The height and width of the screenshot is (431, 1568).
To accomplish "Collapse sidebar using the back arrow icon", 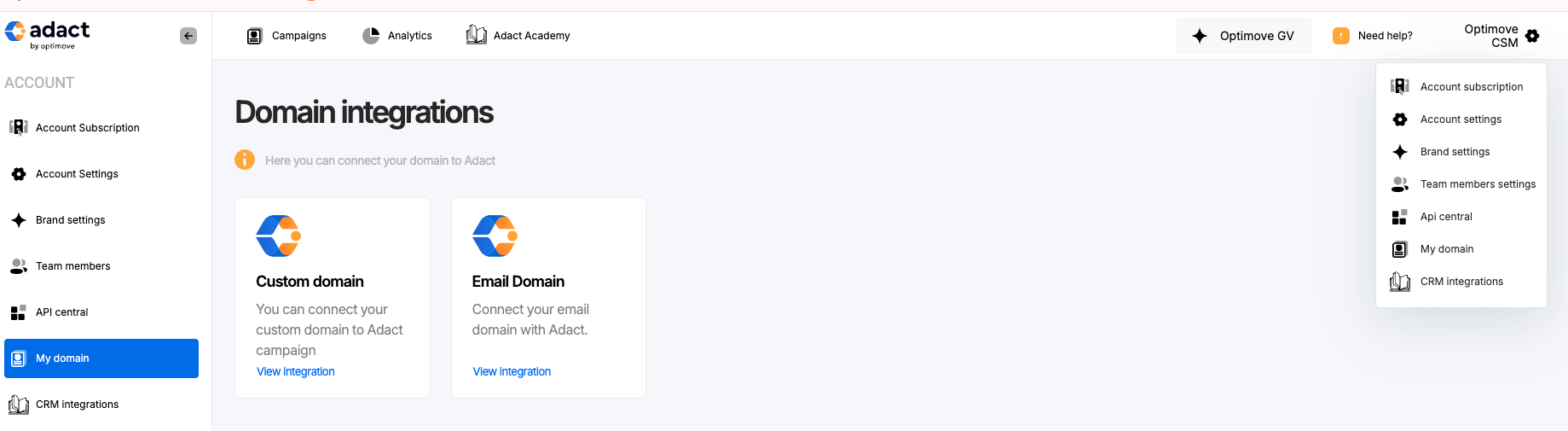I will point(188,36).
